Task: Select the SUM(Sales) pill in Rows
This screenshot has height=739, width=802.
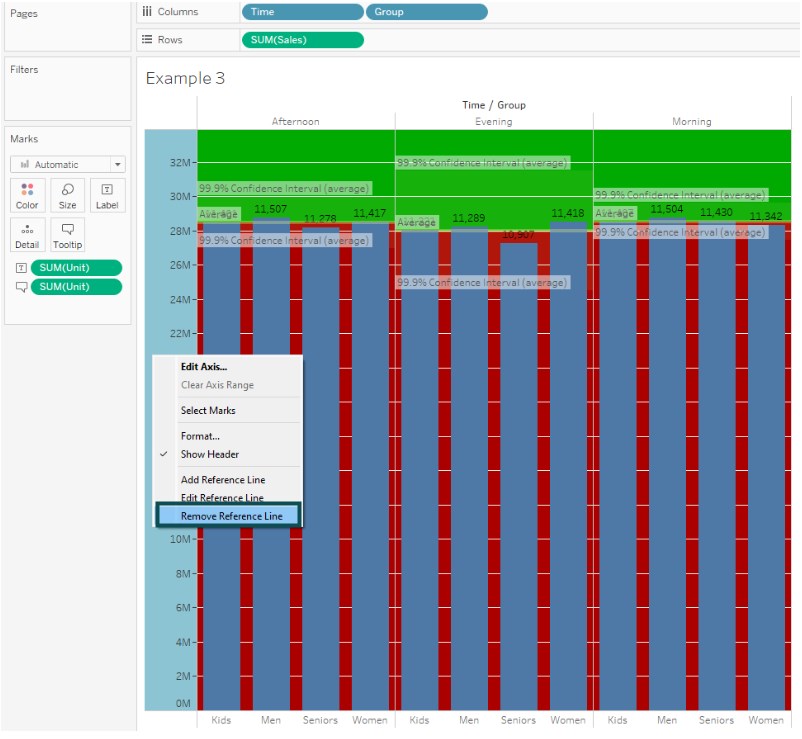Action: pyautogui.click(x=302, y=40)
